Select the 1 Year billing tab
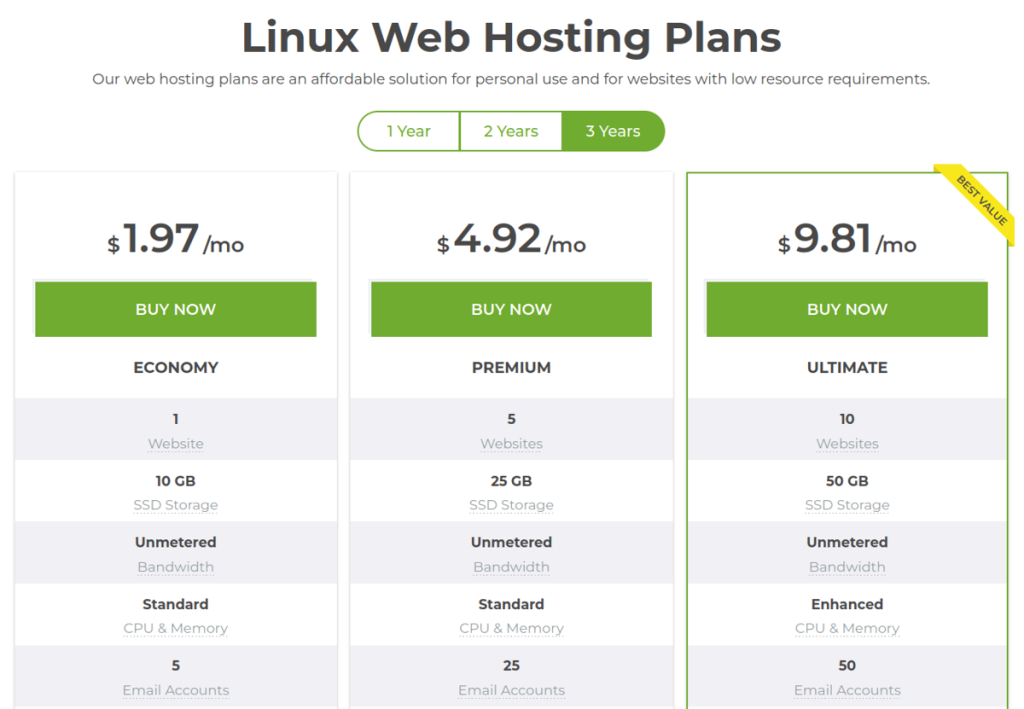Image resolution: width=1024 pixels, height=709 pixels. coord(409,131)
